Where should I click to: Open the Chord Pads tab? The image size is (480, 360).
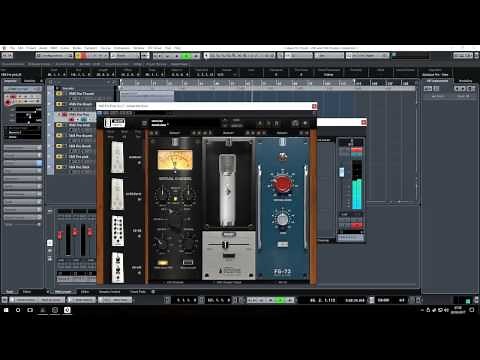138,292
